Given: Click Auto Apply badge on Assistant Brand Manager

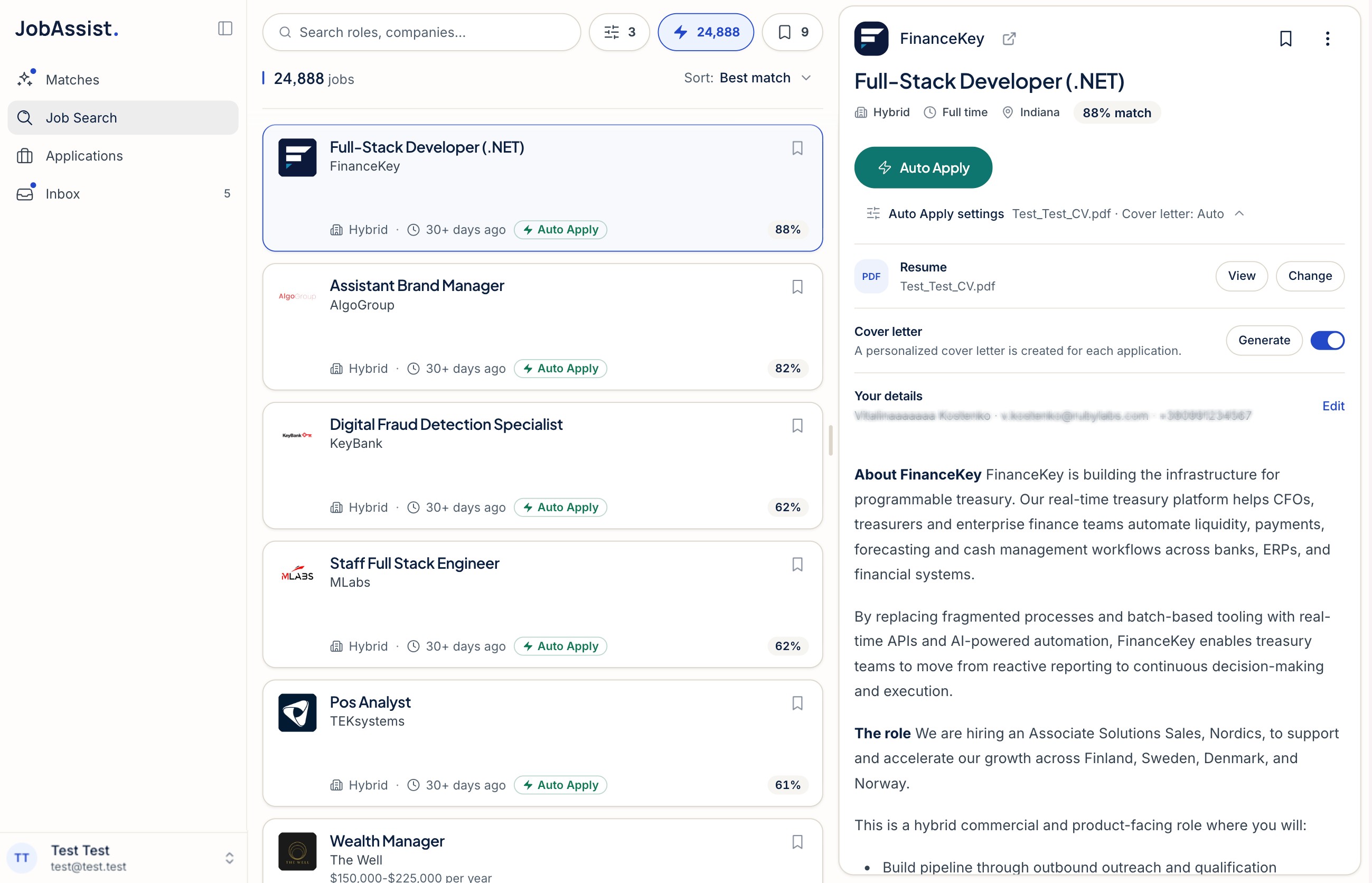Looking at the screenshot, I should 560,368.
